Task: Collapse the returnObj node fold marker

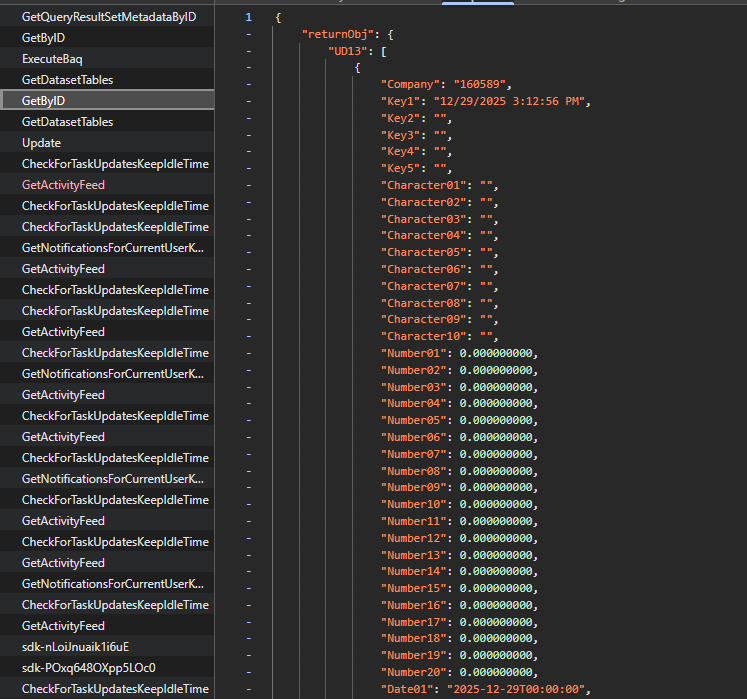Action: [x=247, y=34]
